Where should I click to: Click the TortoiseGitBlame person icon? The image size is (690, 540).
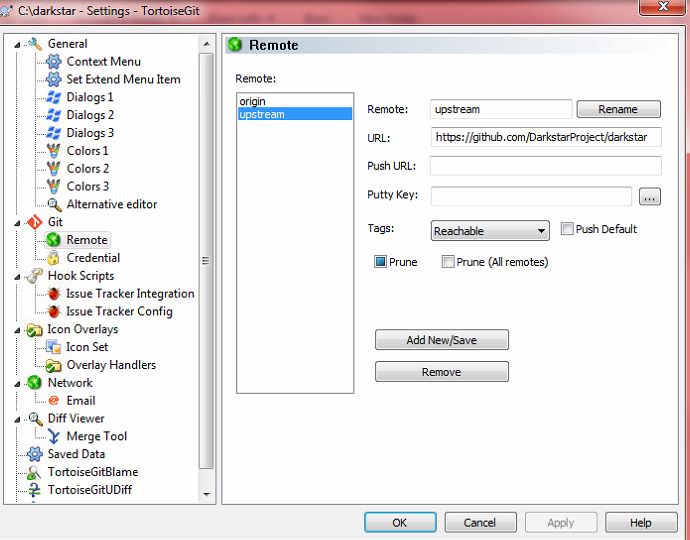click(x=34, y=472)
